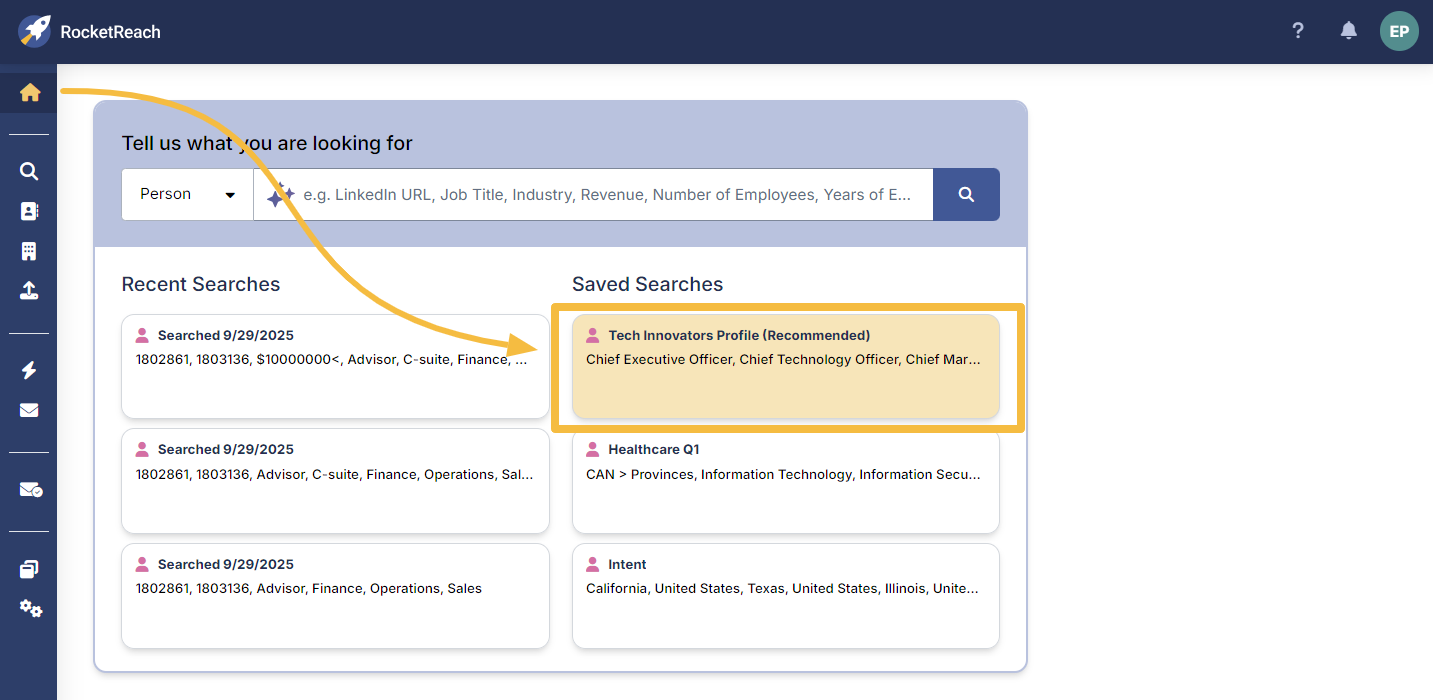This screenshot has width=1433, height=700.
Task: Expand the Person search type dropdown
Action: 187,194
